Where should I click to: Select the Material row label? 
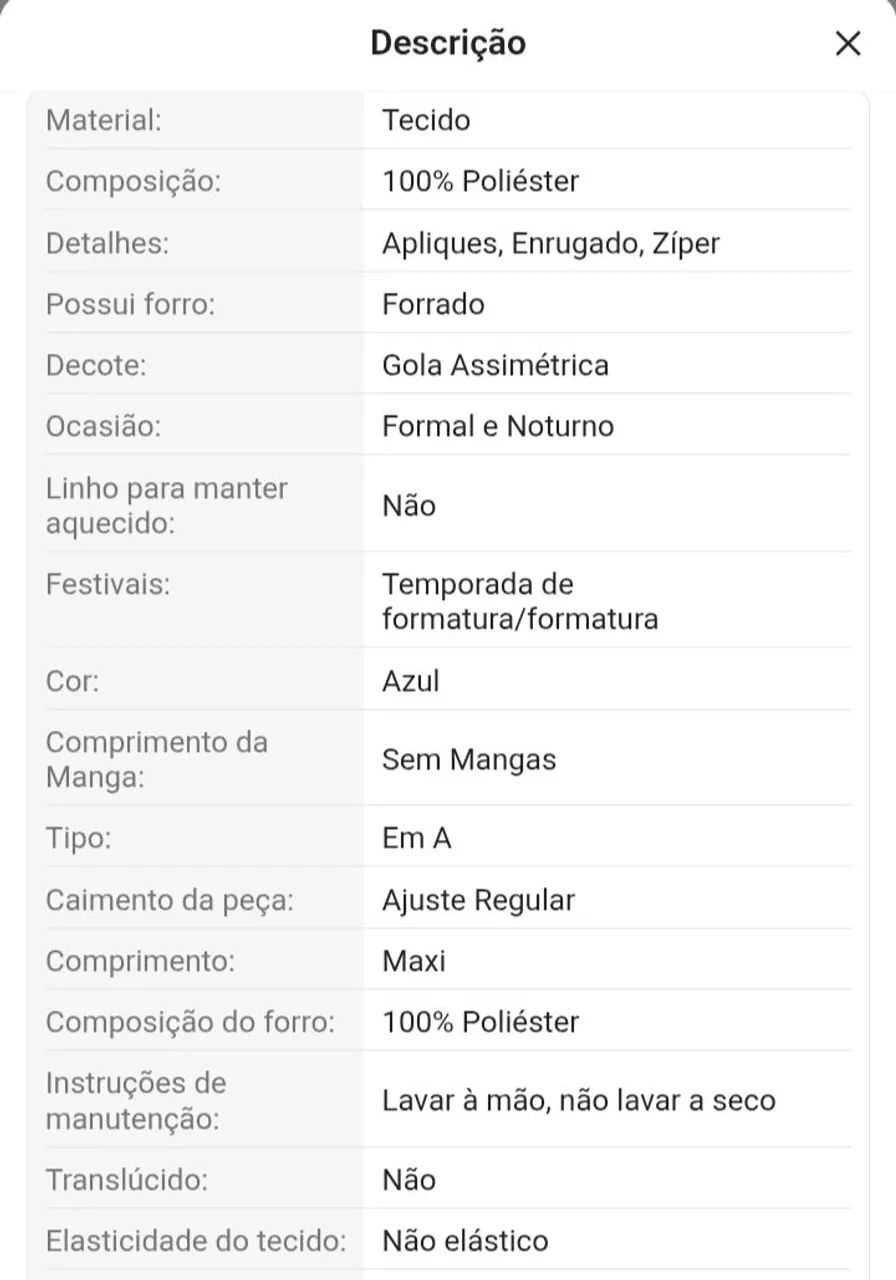104,120
